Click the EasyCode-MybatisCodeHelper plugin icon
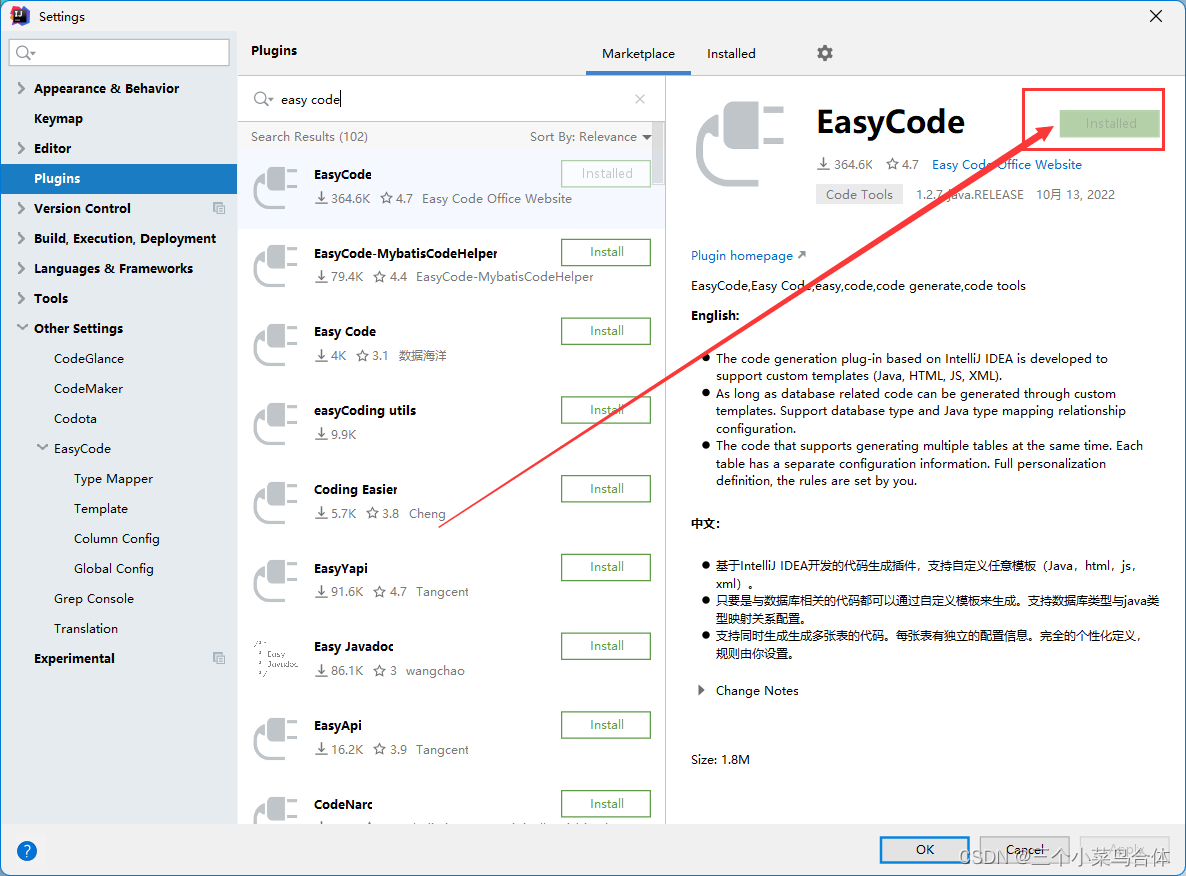The height and width of the screenshot is (876, 1186). coord(276,266)
